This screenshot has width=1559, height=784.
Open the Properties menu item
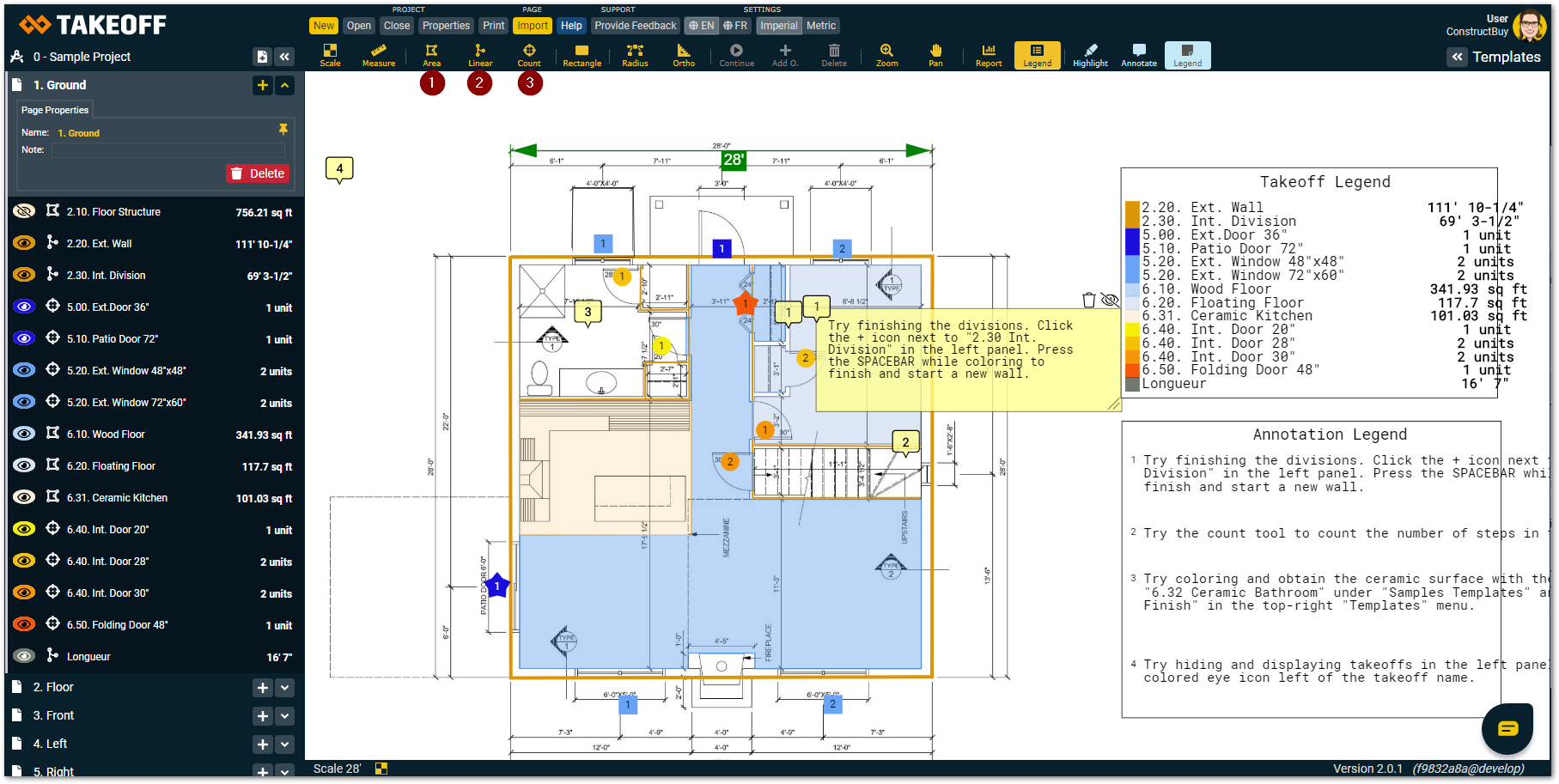coord(446,26)
